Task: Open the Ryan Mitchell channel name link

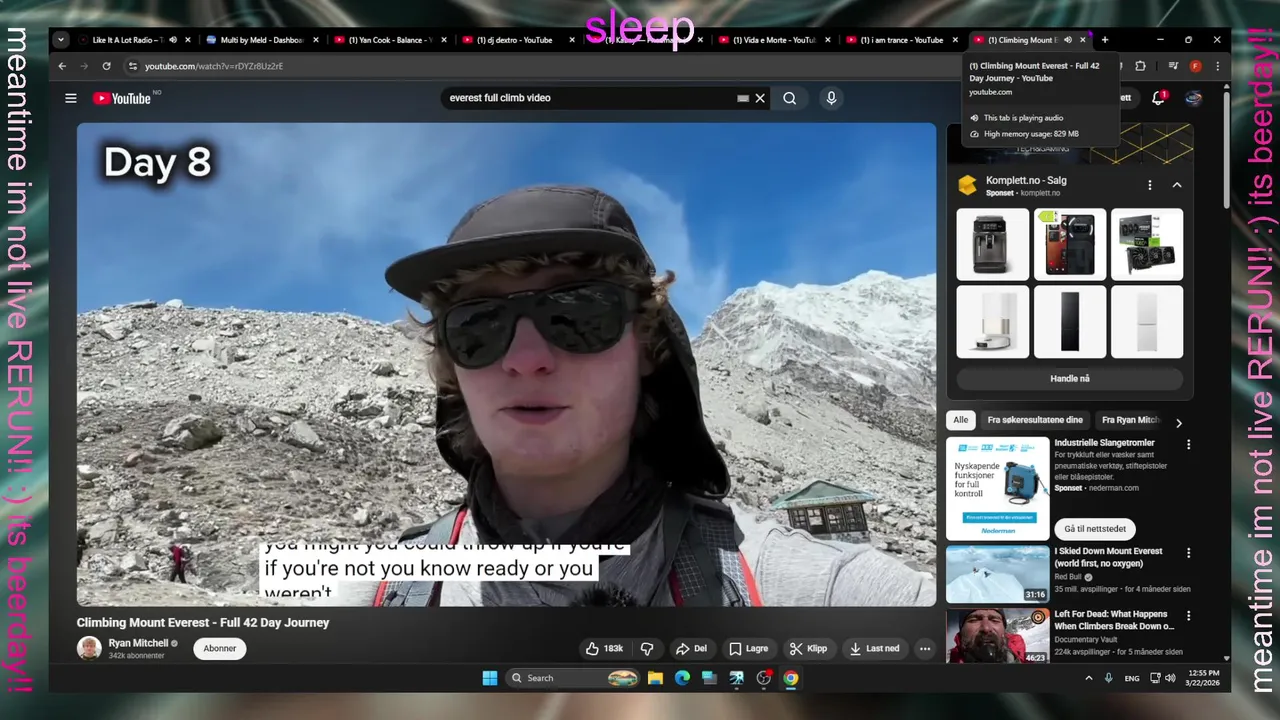Action: pos(138,643)
